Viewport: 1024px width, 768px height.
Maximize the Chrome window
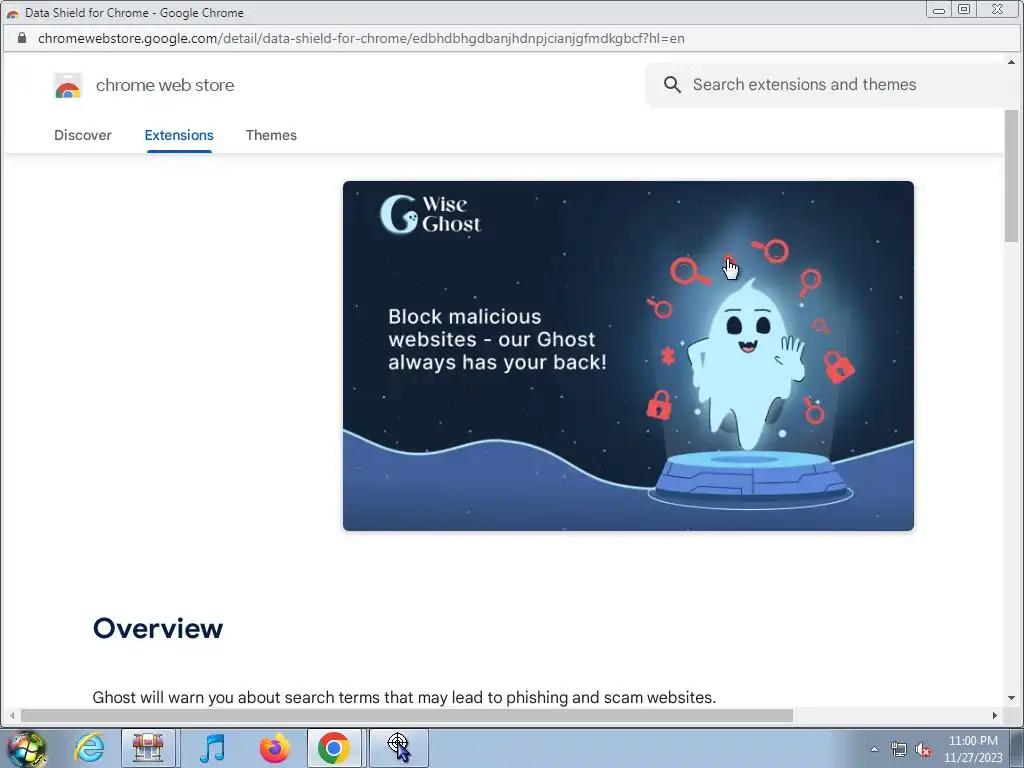pos(964,10)
